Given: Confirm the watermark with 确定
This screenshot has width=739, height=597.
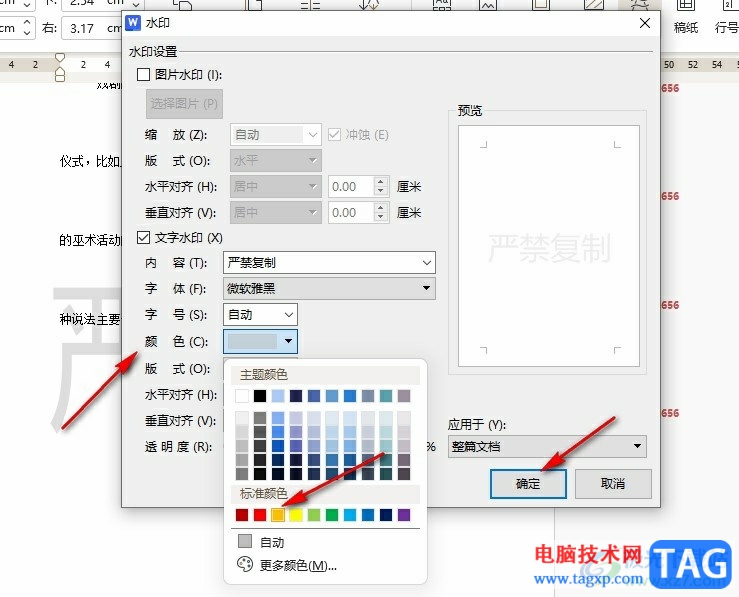Looking at the screenshot, I should [528, 483].
